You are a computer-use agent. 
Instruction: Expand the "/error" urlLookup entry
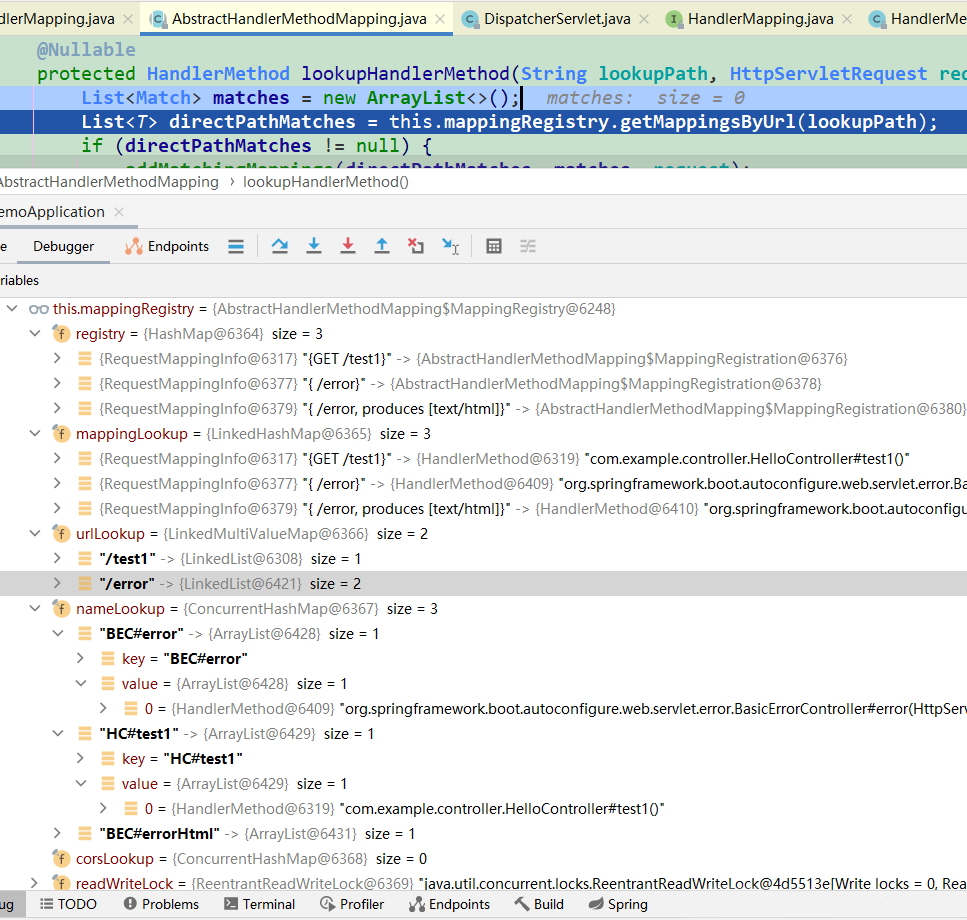57,583
